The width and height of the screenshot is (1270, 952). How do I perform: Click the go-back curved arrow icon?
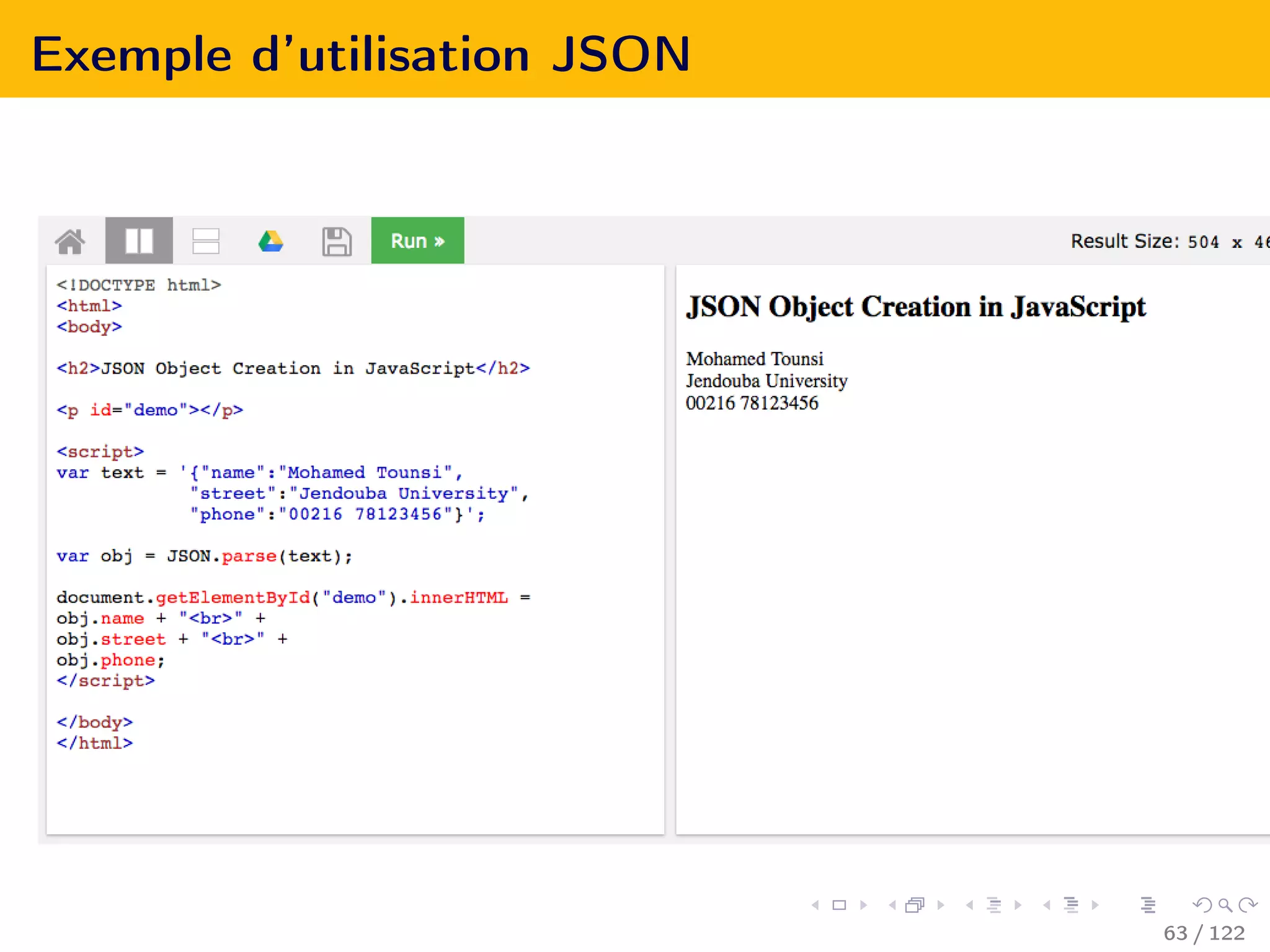(x=1202, y=906)
